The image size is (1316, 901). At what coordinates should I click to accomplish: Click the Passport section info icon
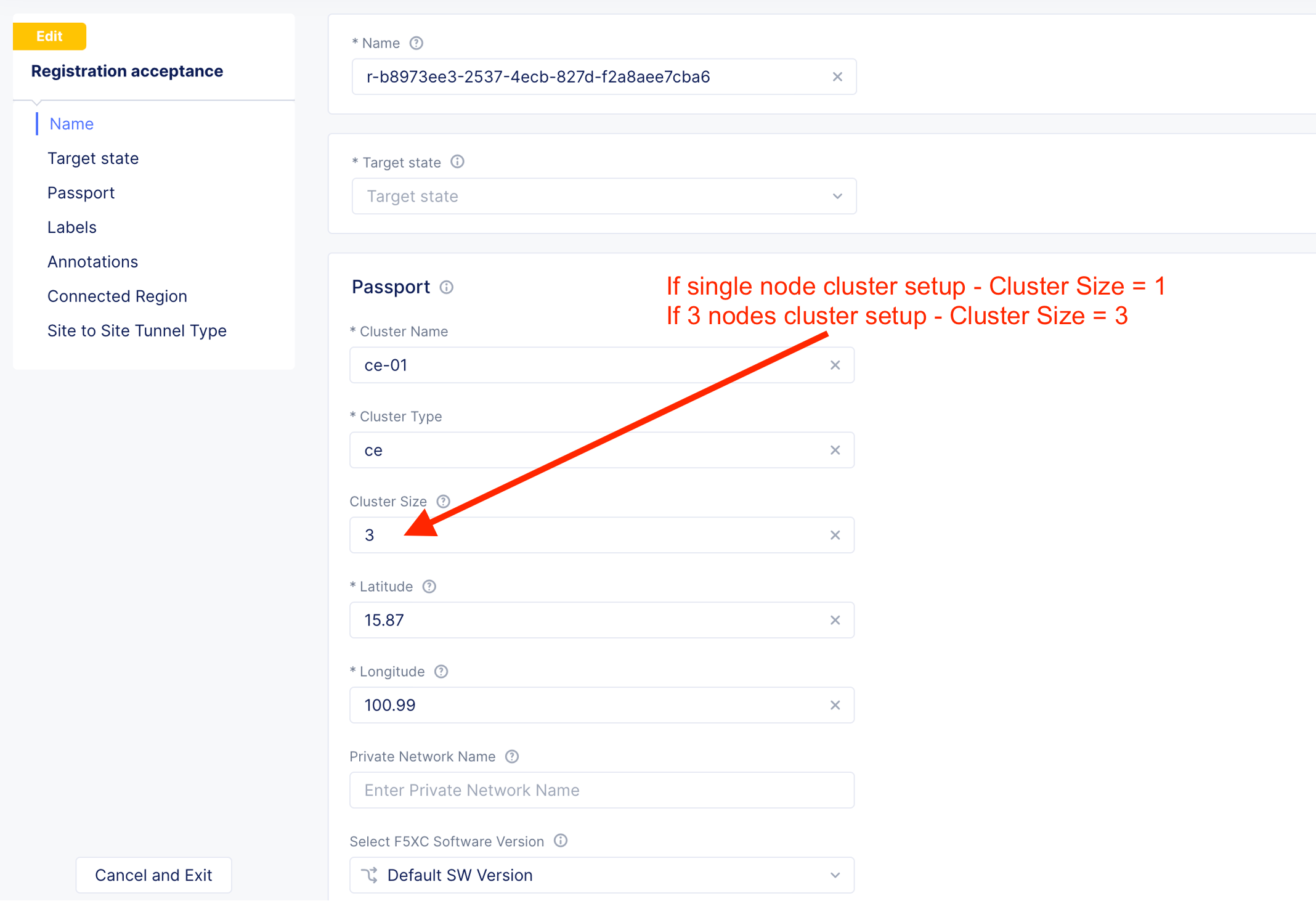tap(447, 287)
